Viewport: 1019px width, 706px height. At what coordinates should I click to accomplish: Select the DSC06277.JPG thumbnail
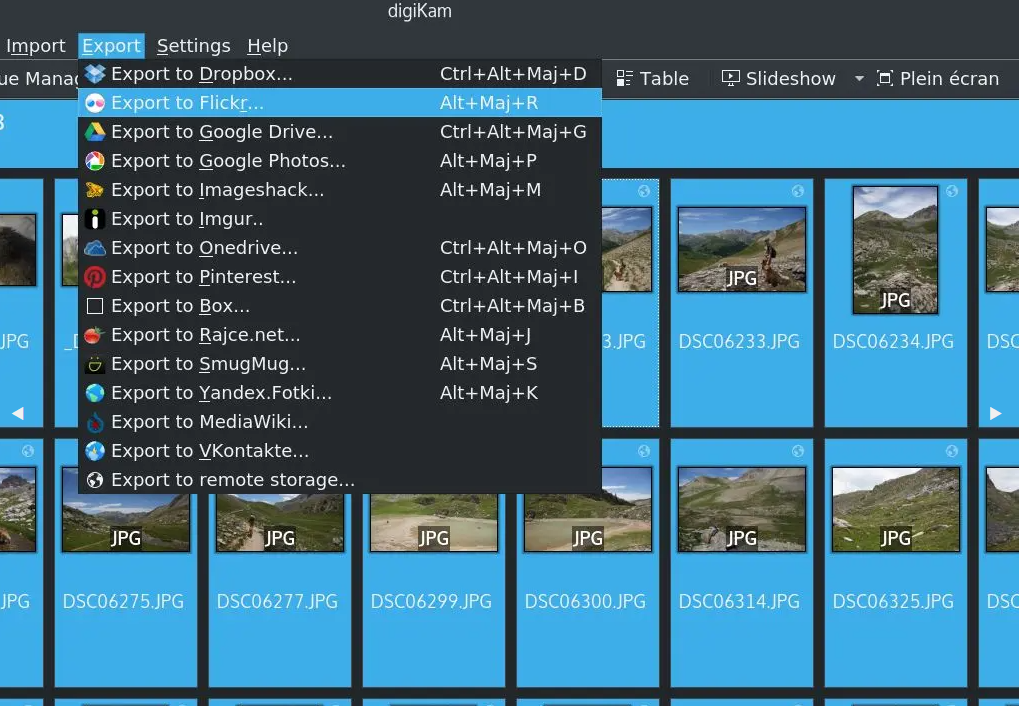coord(280,523)
